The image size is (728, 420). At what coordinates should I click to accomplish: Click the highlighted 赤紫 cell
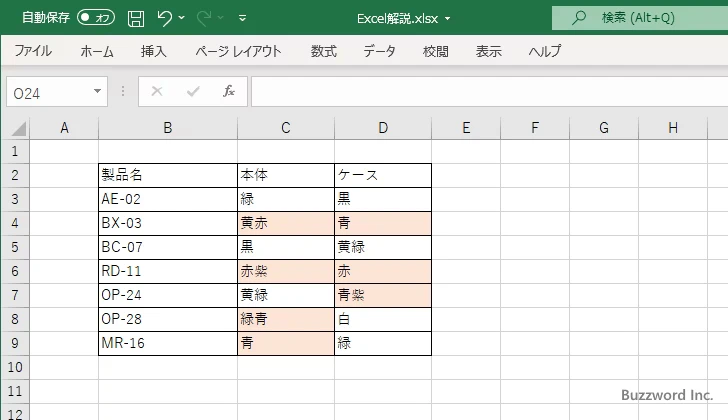point(286,271)
